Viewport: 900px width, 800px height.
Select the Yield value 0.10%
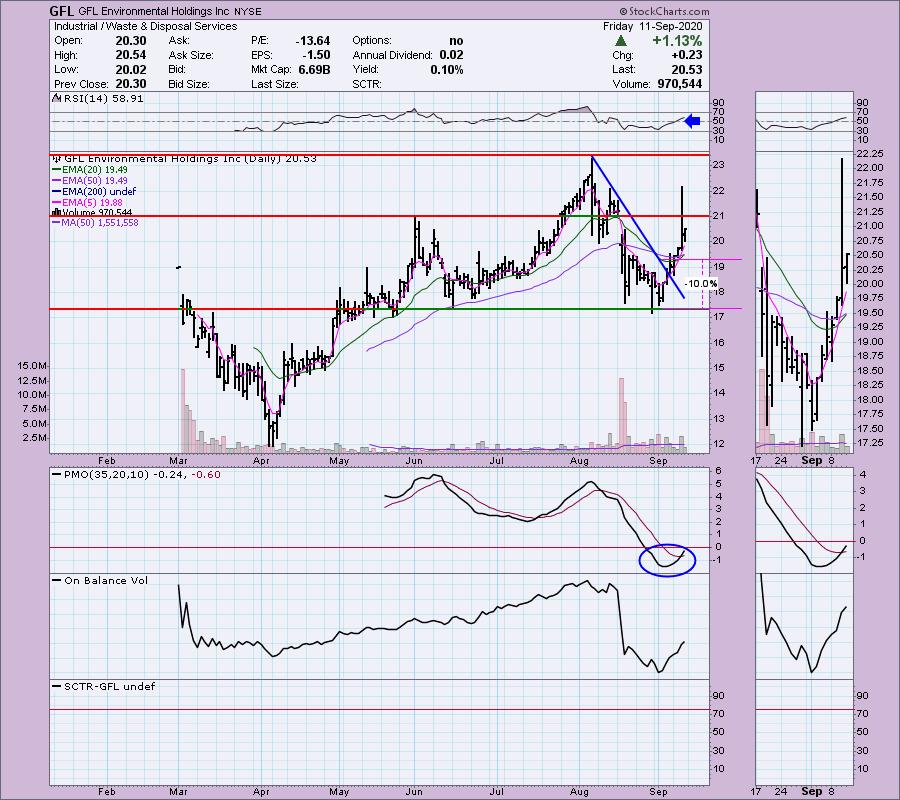pos(447,69)
